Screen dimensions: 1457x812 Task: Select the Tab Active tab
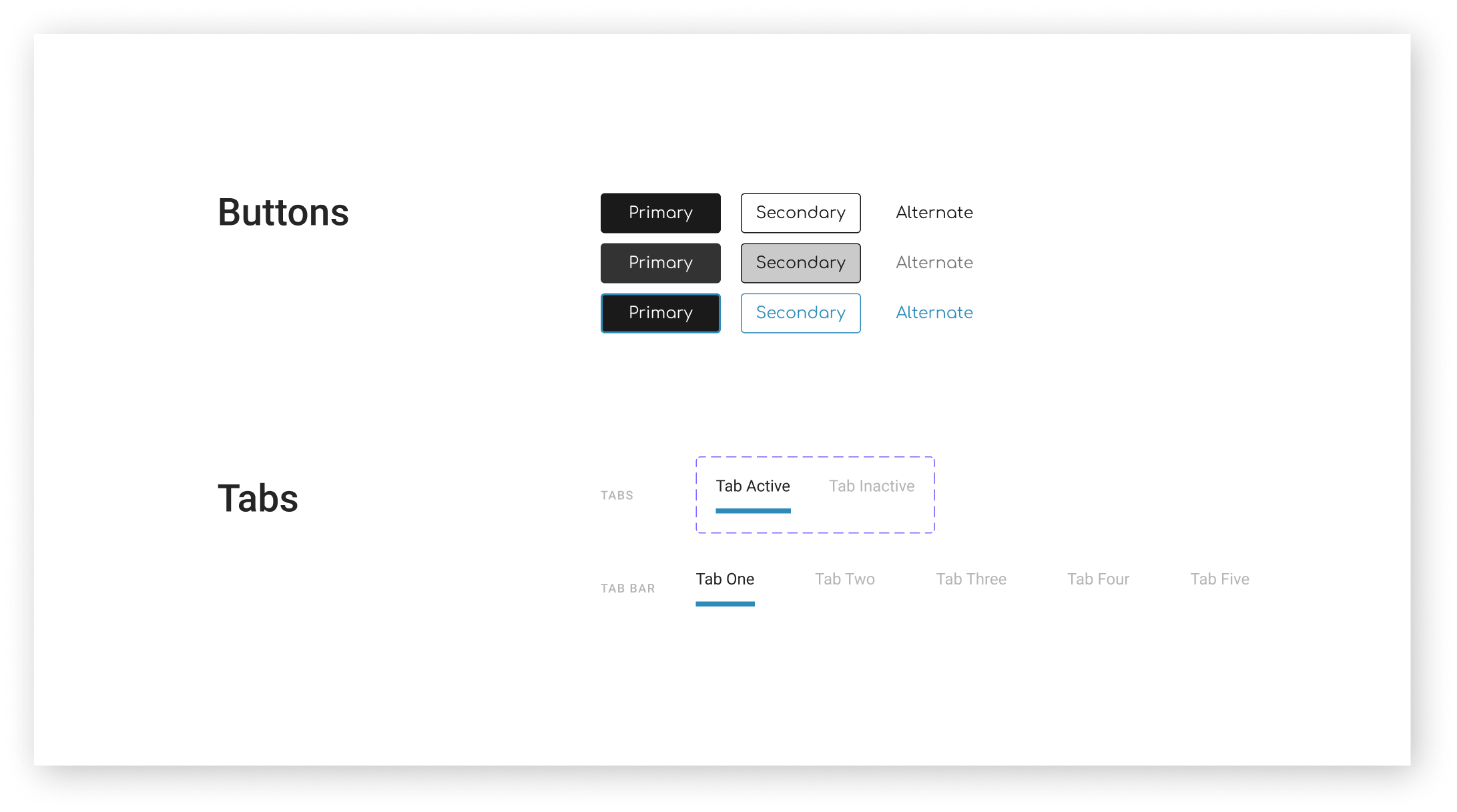coord(753,486)
